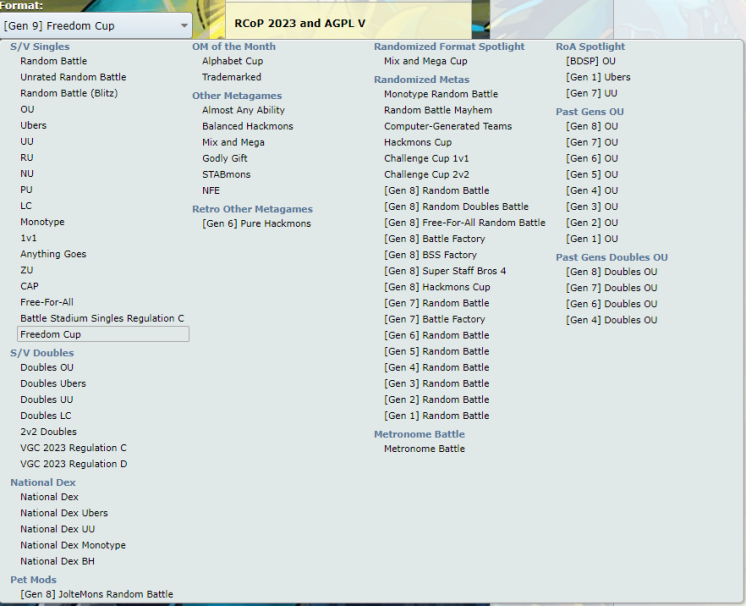Choose the 1v1 format
This screenshot has width=746, height=606.
click(x=28, y=238)
